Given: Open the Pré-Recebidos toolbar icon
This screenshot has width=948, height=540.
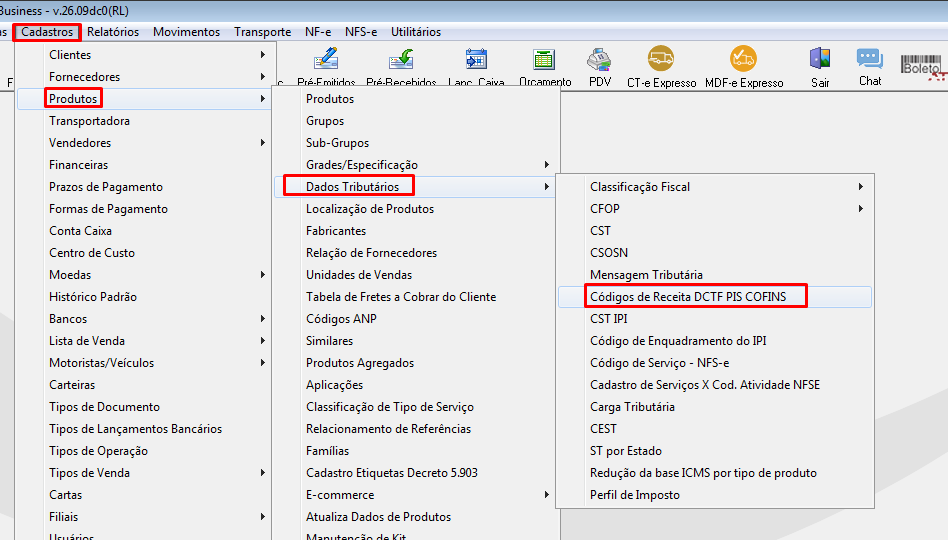Looking at the screenshot, I should click(401, 59).
